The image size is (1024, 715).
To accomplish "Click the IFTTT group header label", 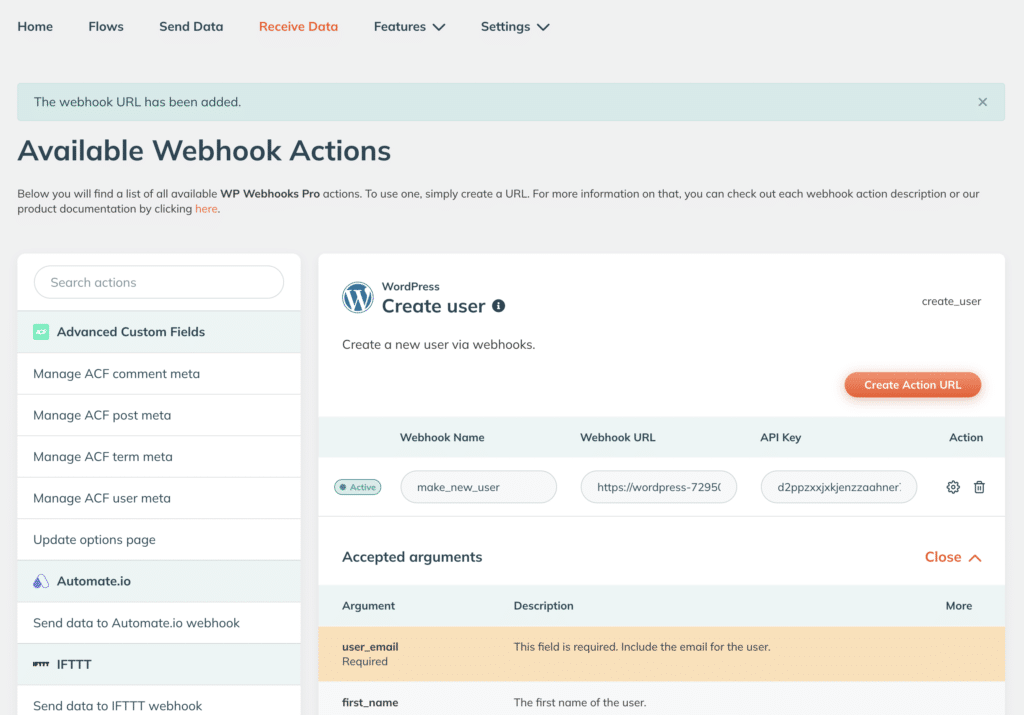I will (x=74, y=664).
